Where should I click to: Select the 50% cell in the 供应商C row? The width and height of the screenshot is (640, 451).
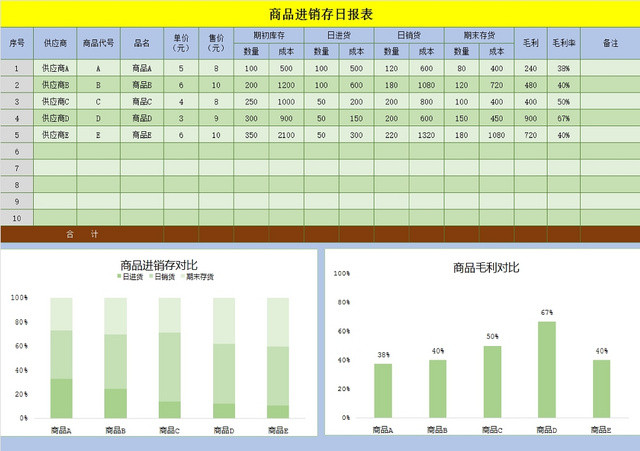(x=564, y=102)
